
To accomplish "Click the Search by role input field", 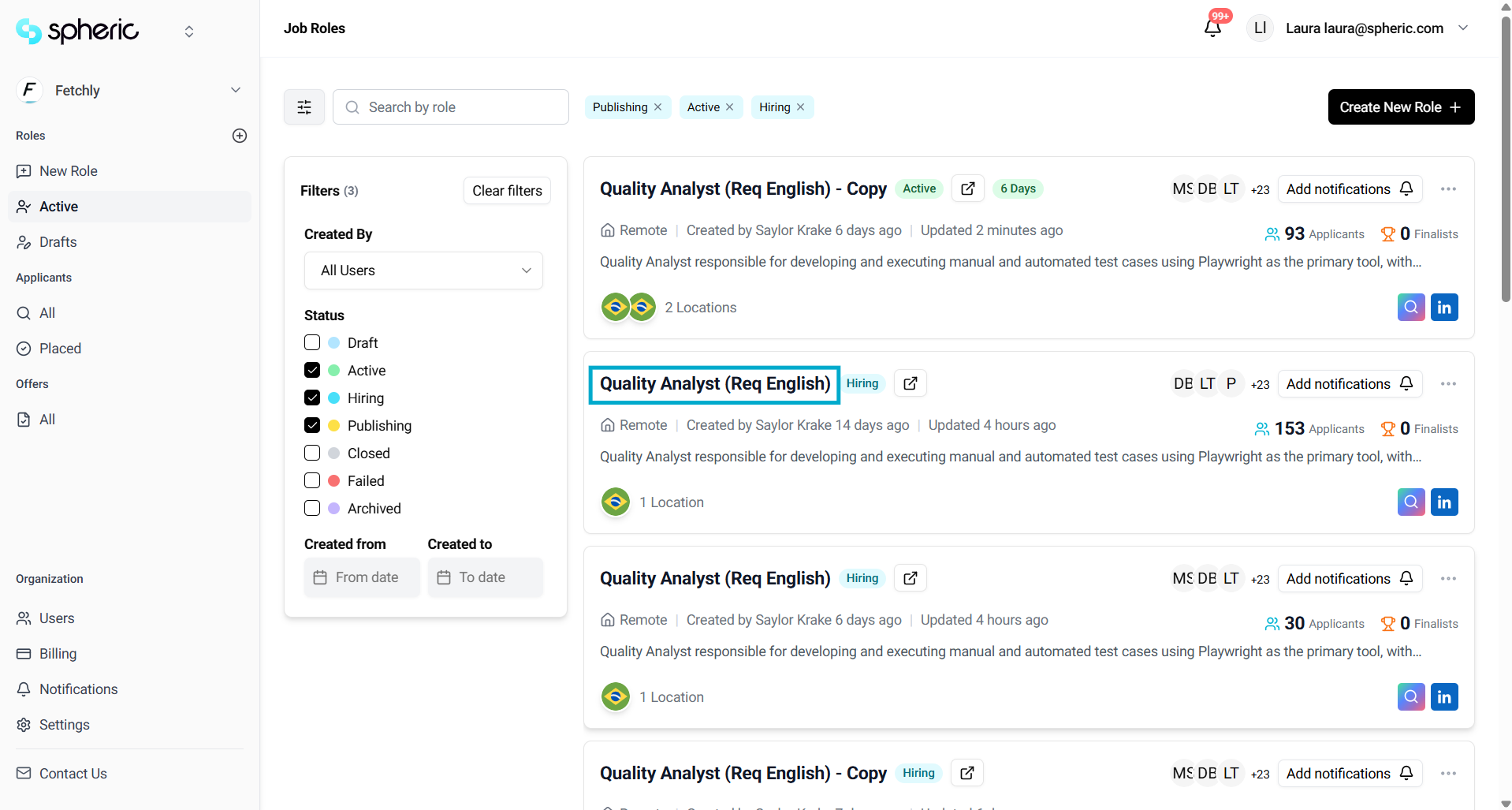I will pyautogui.click(x=461, y=107).
